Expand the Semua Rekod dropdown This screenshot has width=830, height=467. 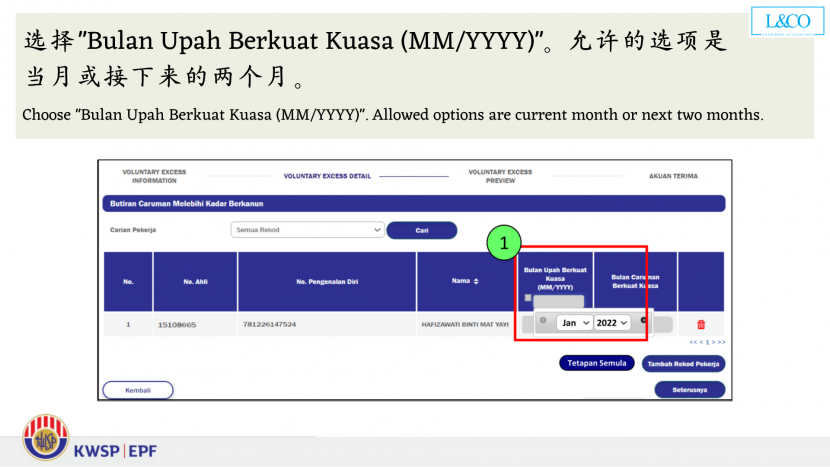(x=307, y=230)
